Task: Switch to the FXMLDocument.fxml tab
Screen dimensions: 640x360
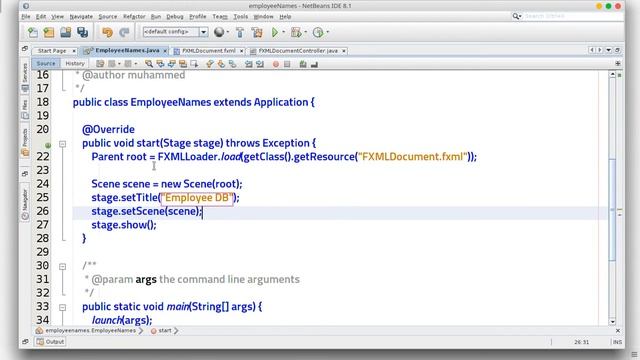Action: (209, 51)
